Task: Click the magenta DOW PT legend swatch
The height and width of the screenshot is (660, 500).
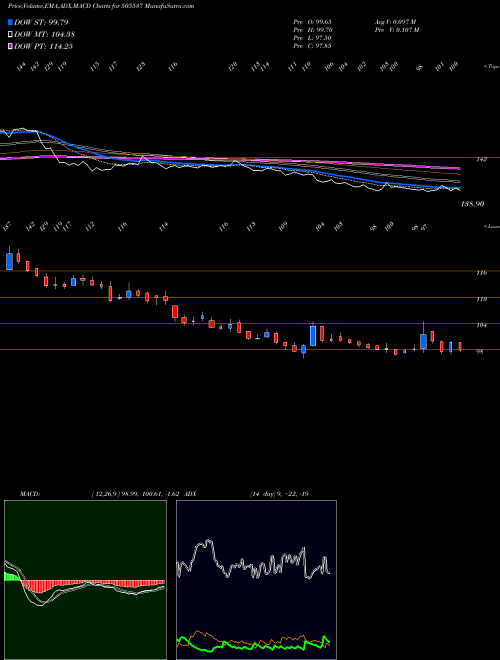Action: tap(11, 46)
